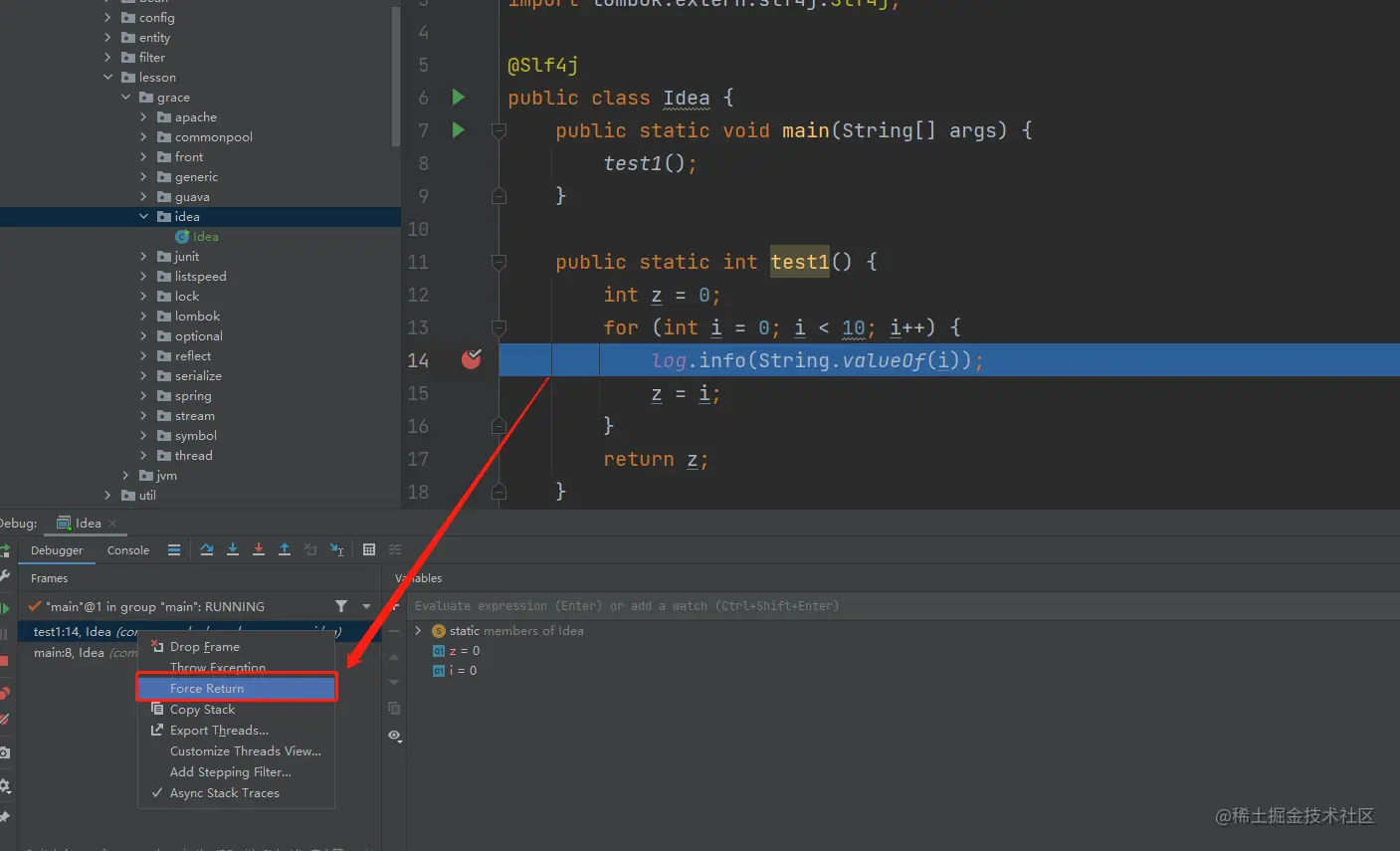The height and width of the screenshot is (851, 1400).
Task: Click project tree vertical scrollbar
Action: coord(396,75)
